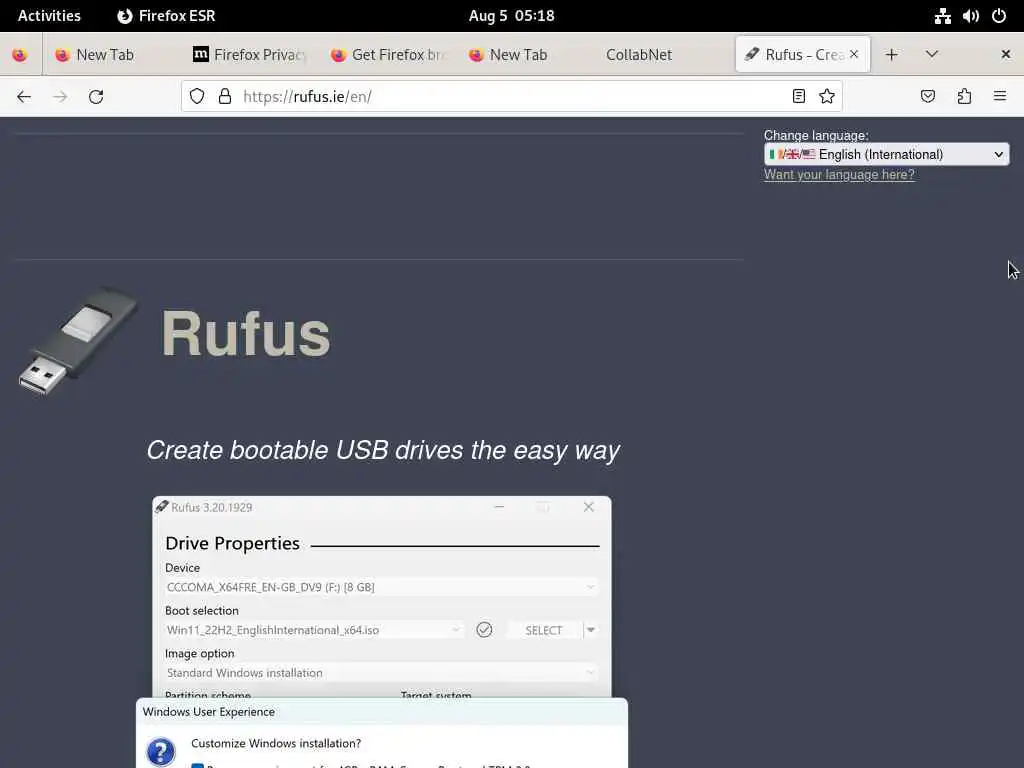Click 'Create bootable USB drives the easy way'
This screenshot has width=1024, height=768.
coord(383,451)
